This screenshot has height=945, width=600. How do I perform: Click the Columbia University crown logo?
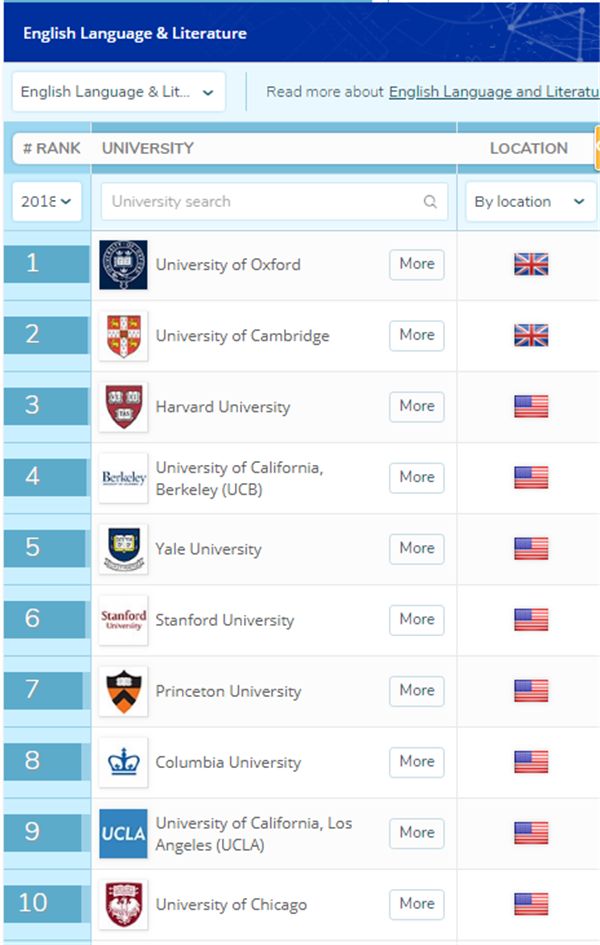[x=123, y=762]
